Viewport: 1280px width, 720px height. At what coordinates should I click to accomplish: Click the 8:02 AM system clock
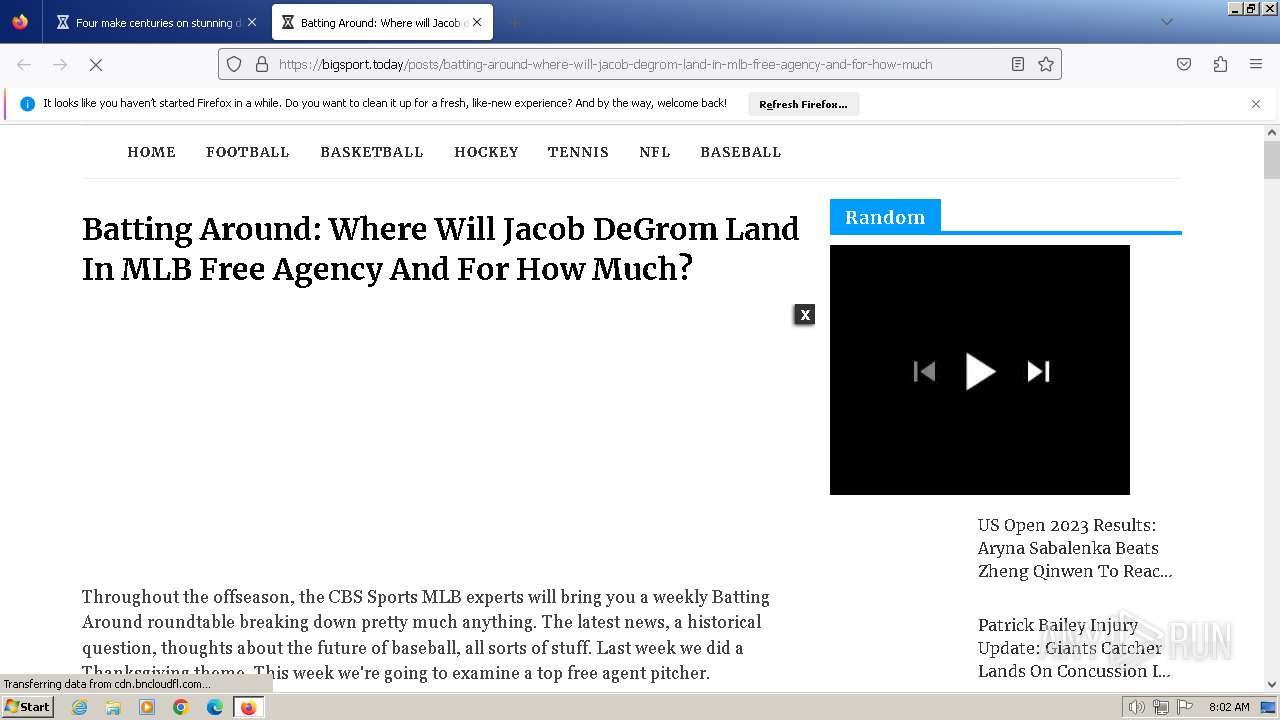(1229, 707)
